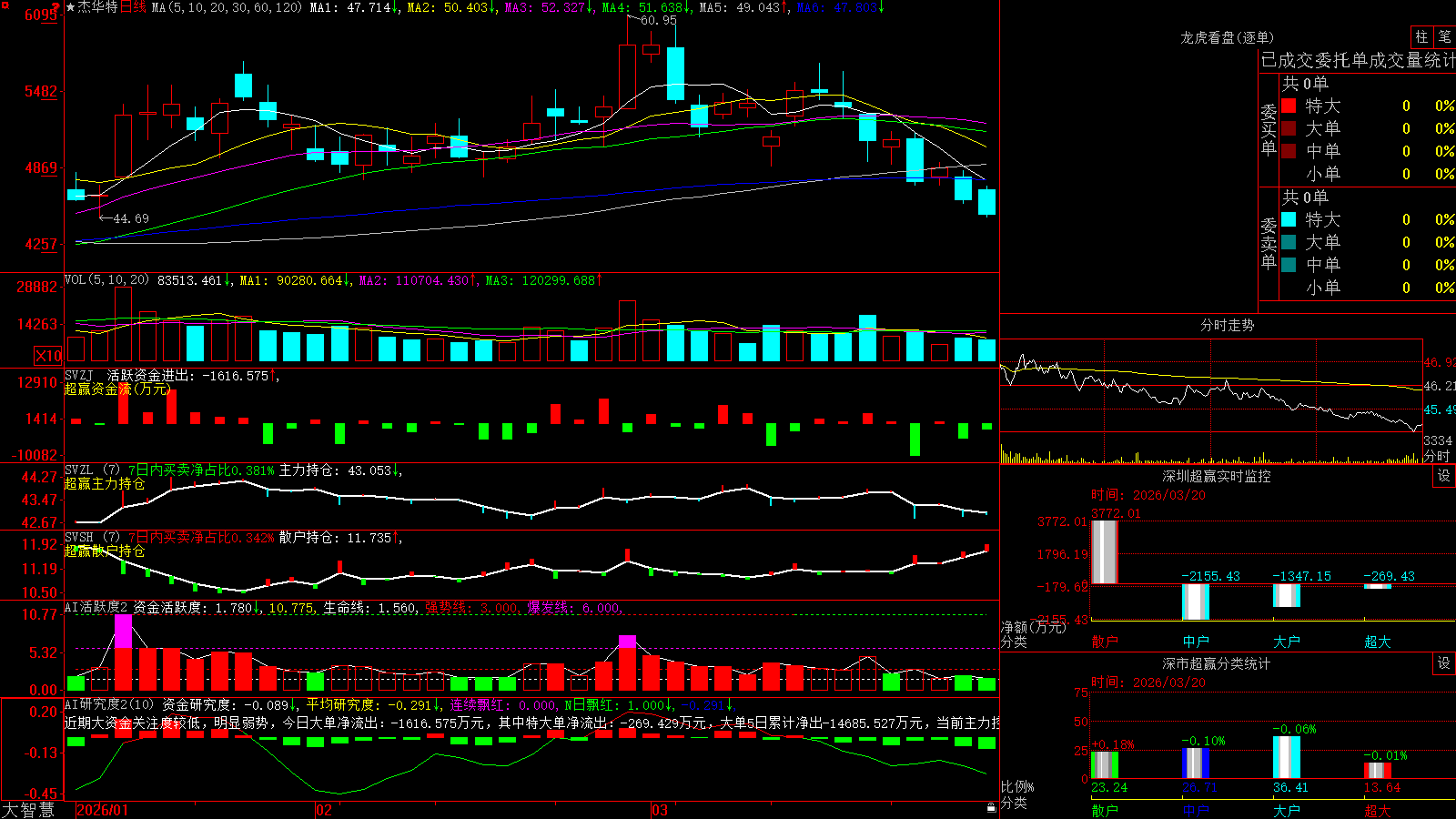This screenshot has width=1456, height=819.
Task: Click the SVSH indicator name
Action: [78, 538]
